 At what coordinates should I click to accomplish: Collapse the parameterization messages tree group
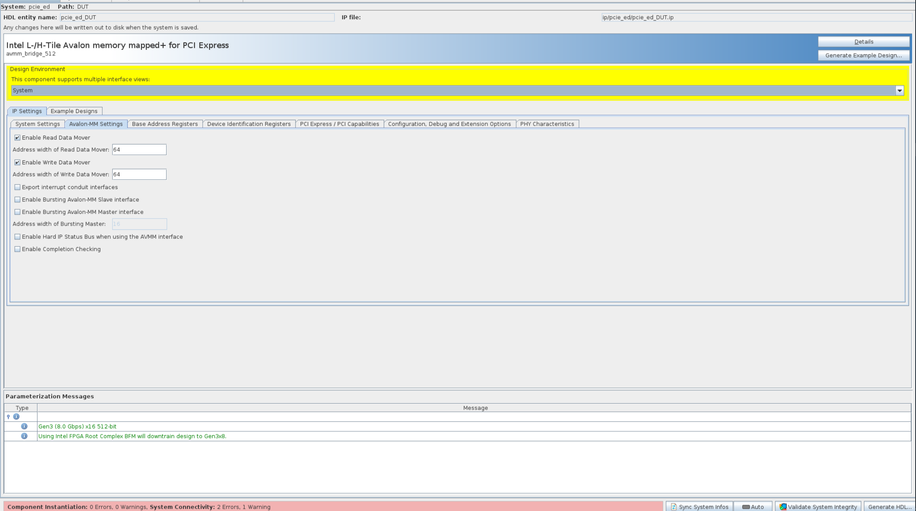tap(8, 417)
